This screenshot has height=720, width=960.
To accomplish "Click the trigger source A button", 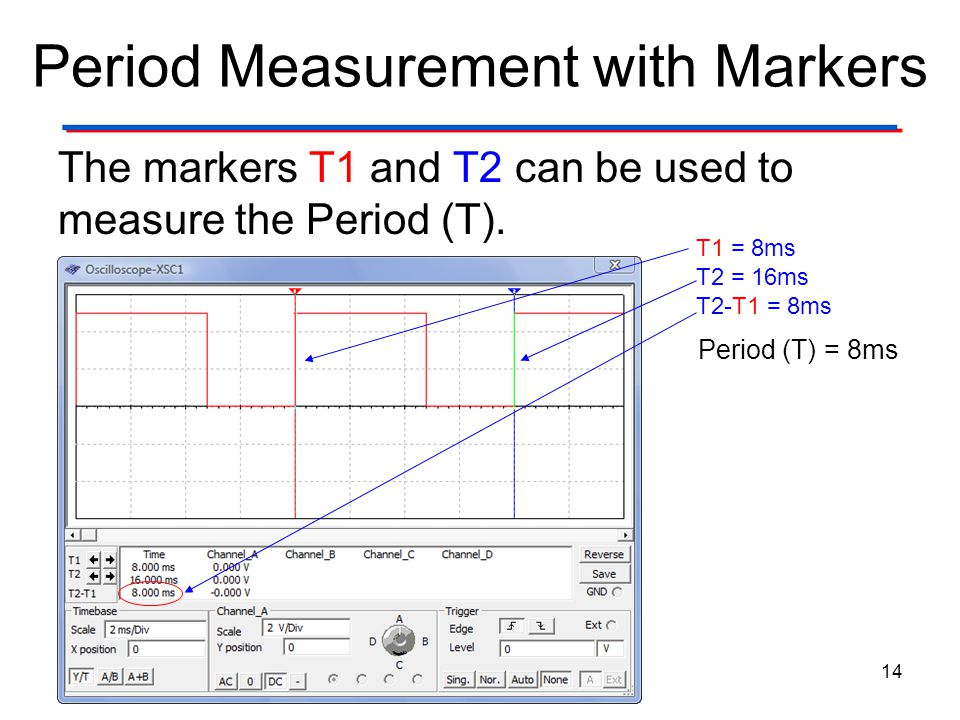I will click(x=590, y=680).
